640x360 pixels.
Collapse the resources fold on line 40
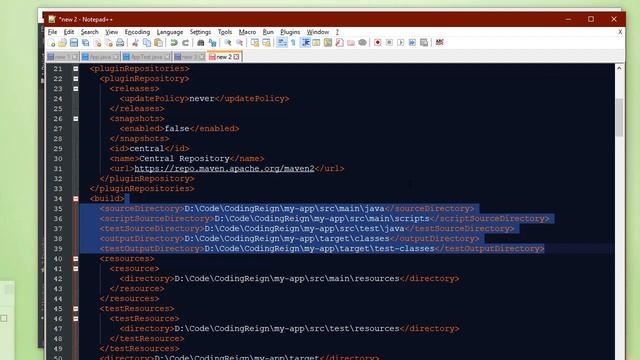point(76,259)
